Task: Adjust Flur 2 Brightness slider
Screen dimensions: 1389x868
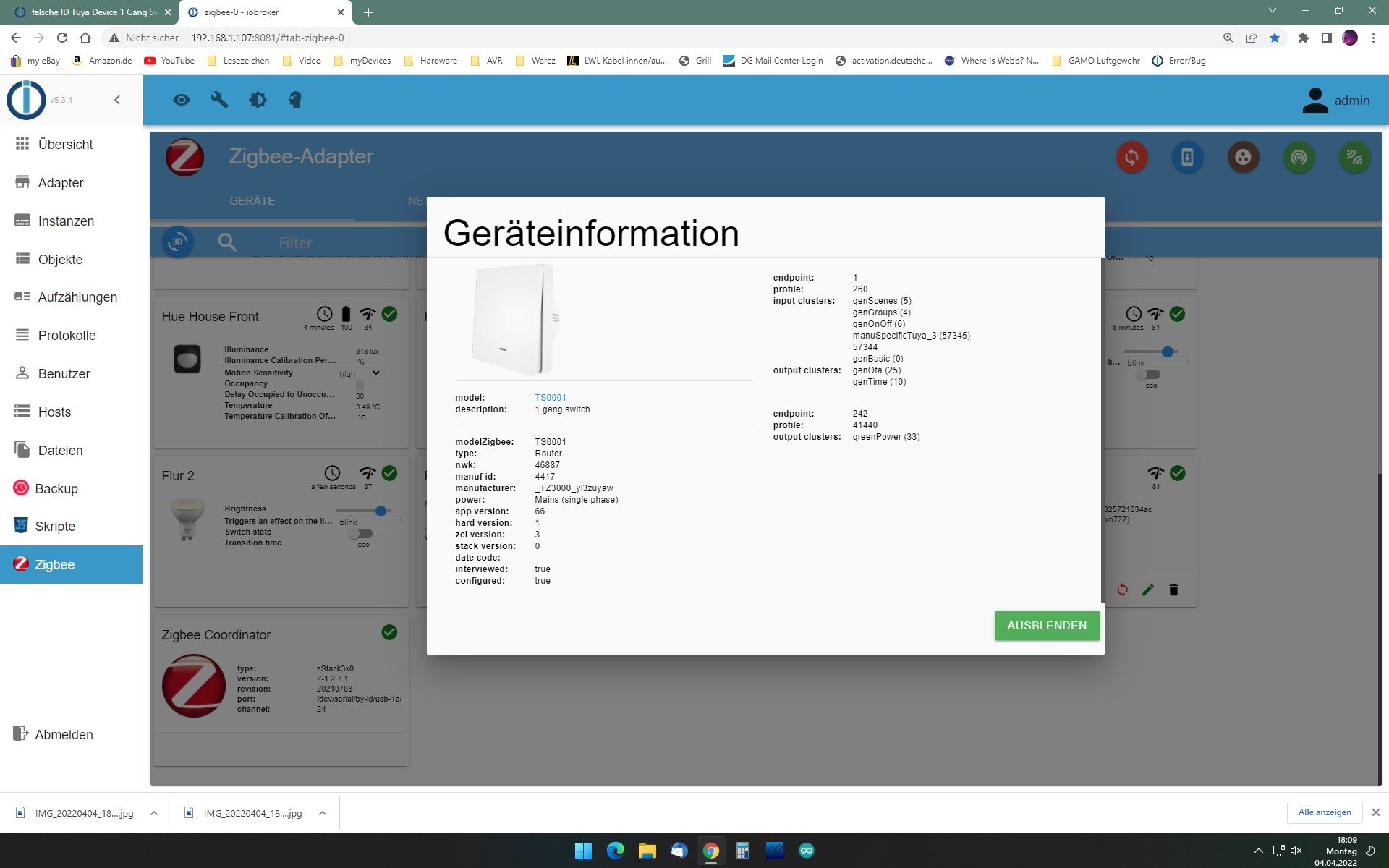Action: pos(381,511)
